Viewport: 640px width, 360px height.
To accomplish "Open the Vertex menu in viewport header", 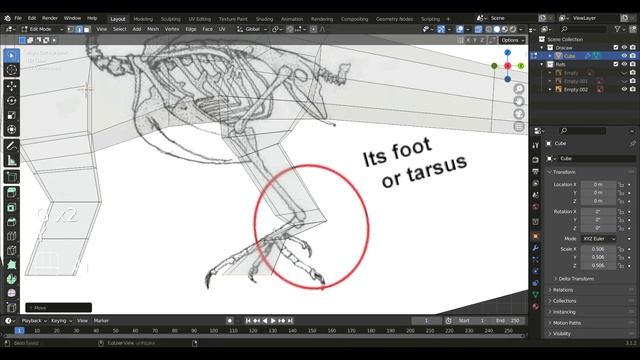I will (172, 29).
